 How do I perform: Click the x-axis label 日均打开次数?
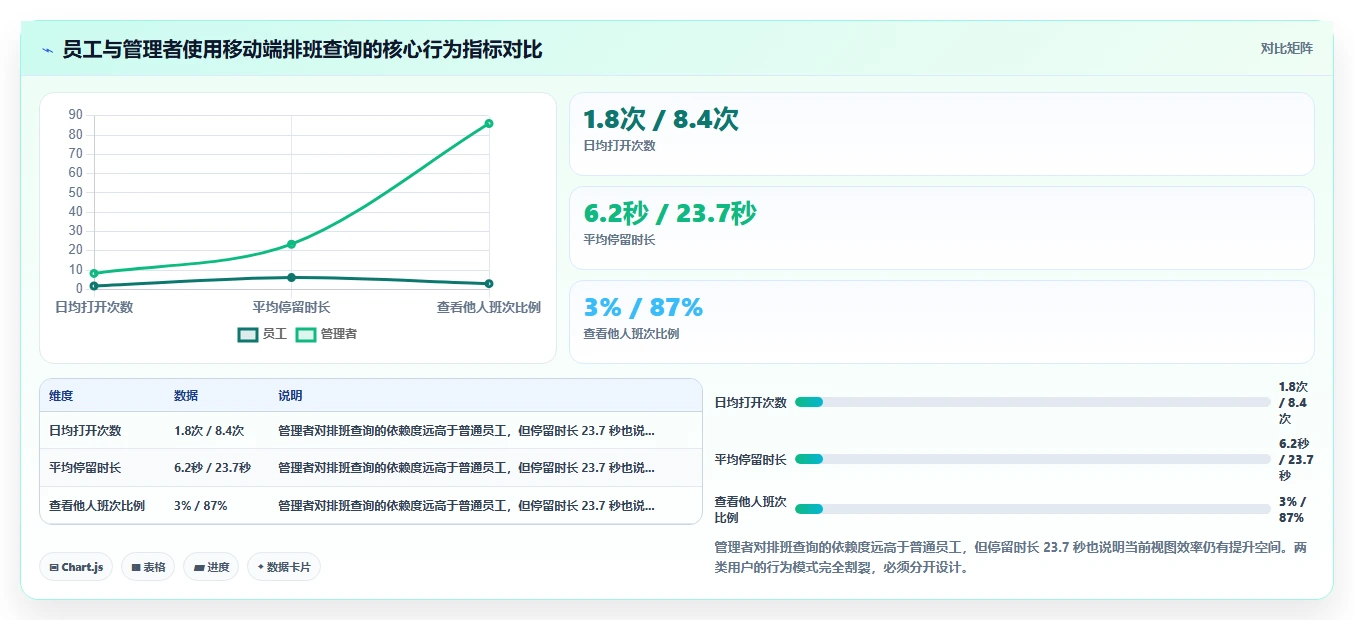coord(94,307)
